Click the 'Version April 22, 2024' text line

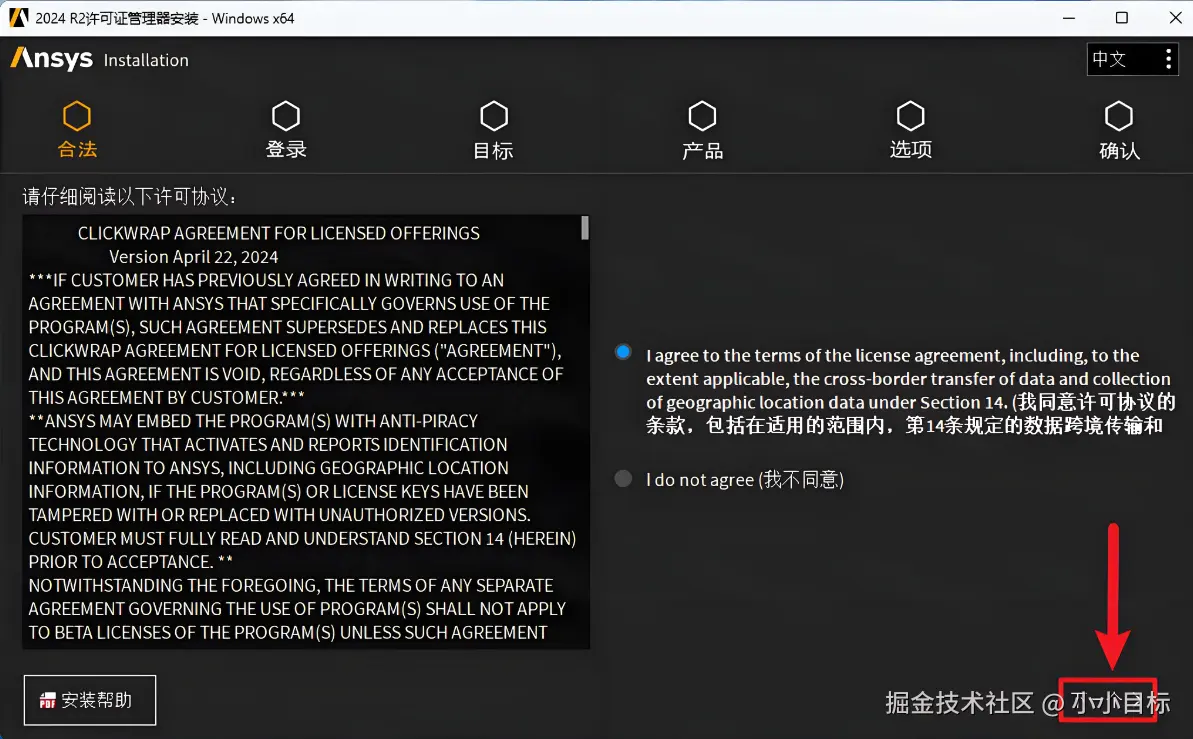(x=193, y=257)
